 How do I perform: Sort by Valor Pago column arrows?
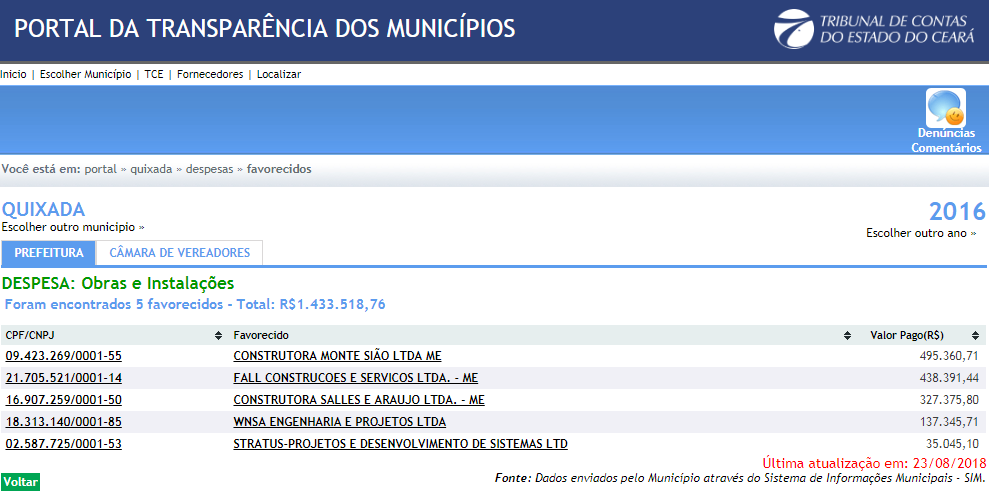pyautogui.click(x=980, y=335)
